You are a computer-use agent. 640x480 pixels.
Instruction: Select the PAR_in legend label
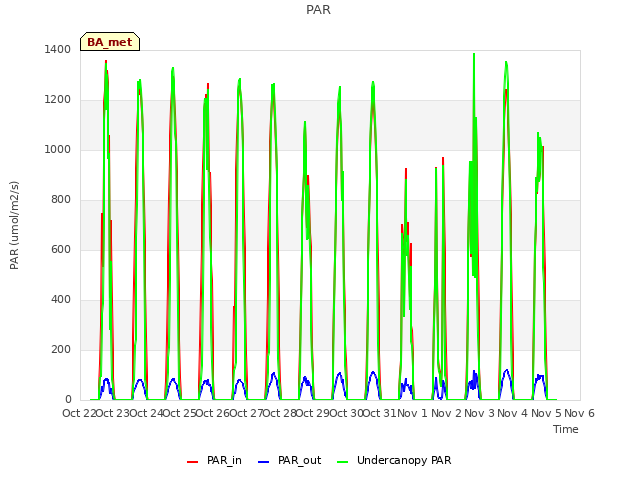(224, 460)
